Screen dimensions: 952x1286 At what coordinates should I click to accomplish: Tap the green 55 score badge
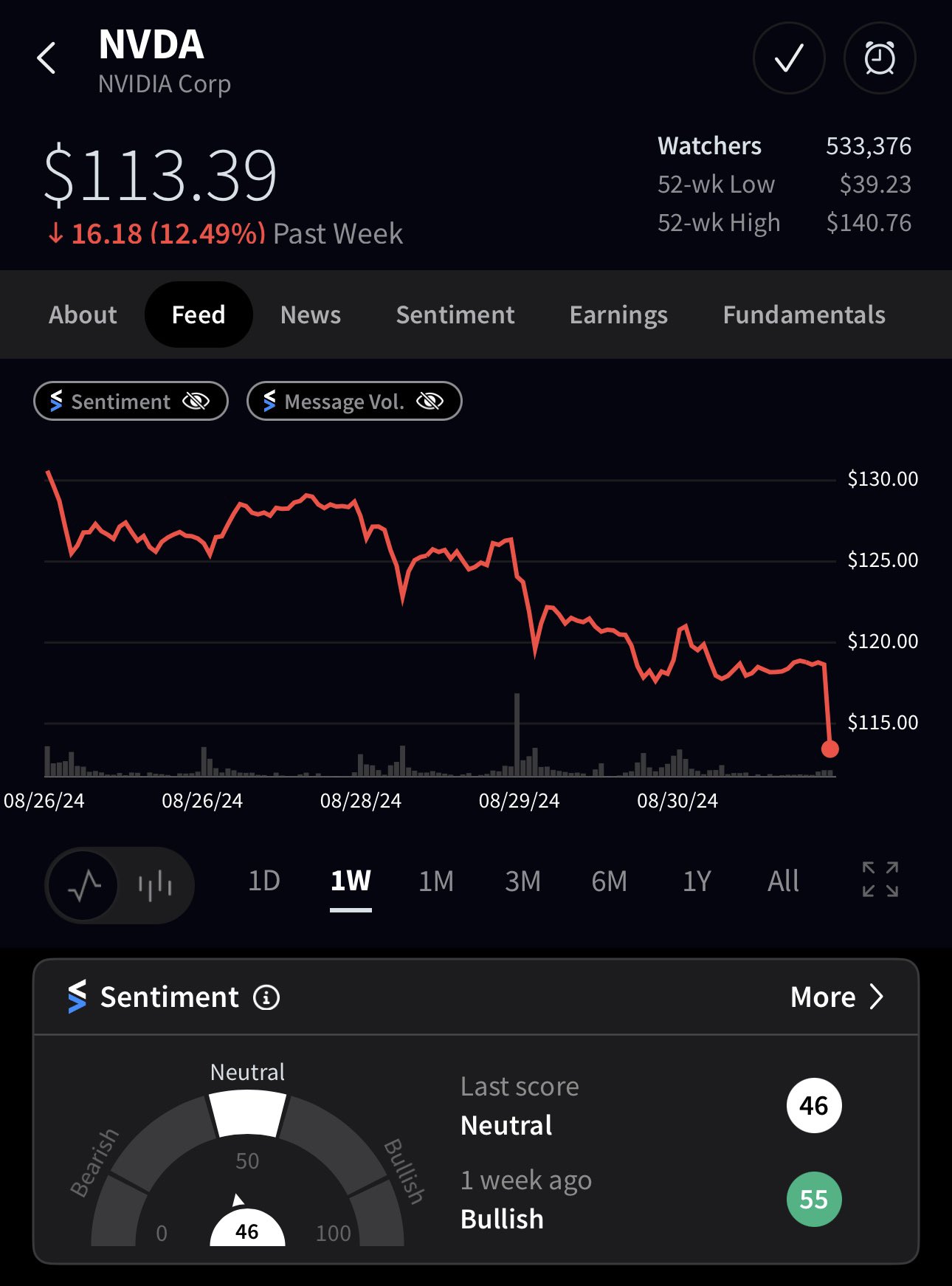(x=814, y=1199)
